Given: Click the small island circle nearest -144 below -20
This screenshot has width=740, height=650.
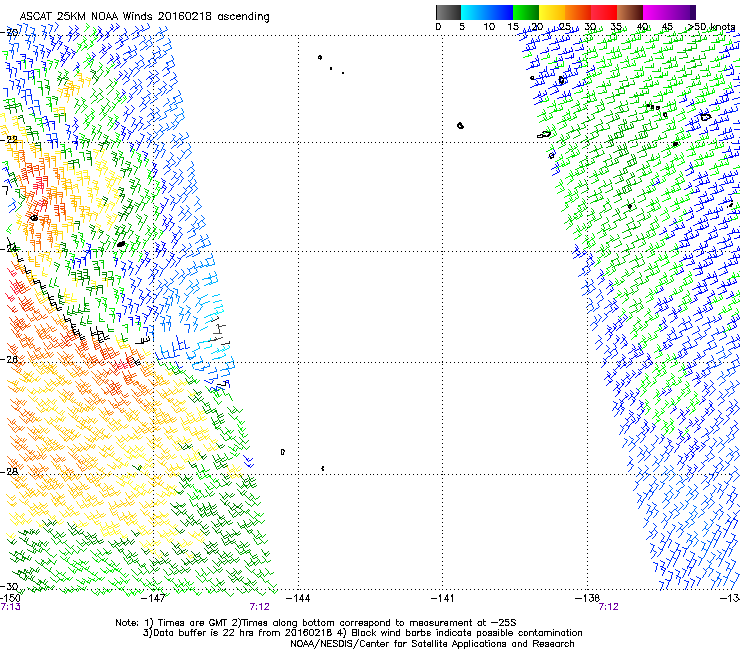Looking at the screenshot, I should point(320,58).
